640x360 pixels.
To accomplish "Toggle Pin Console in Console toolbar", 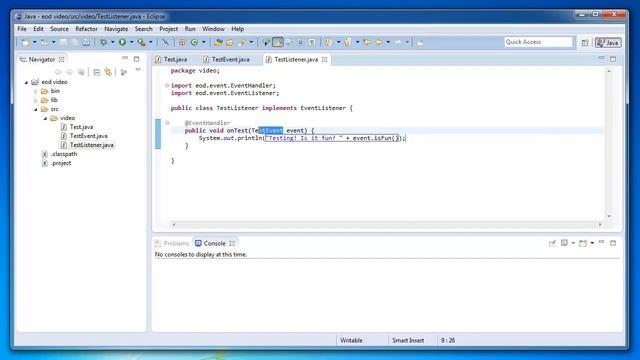I will (552, 243).
